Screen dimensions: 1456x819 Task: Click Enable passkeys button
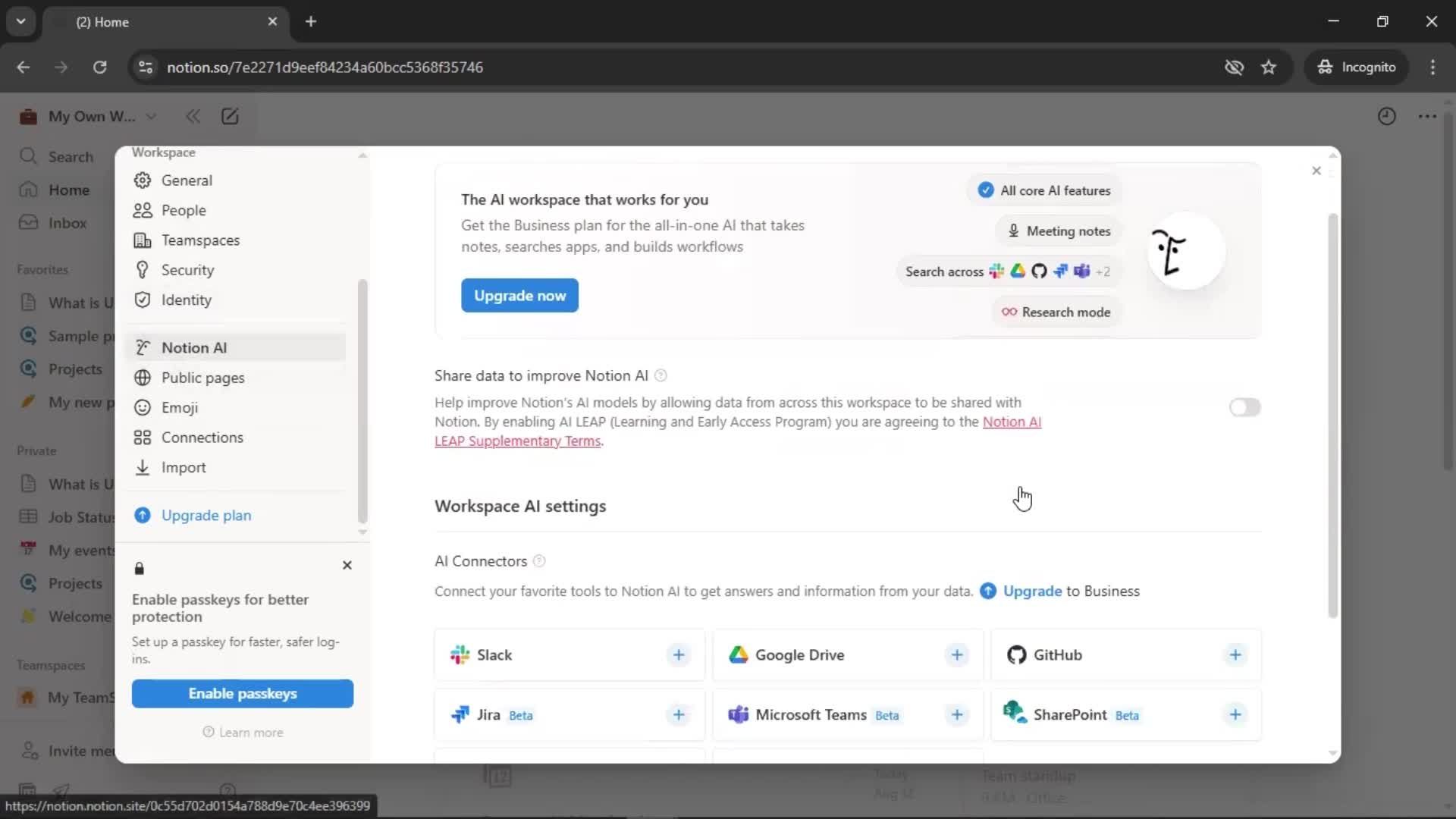(243, 694)
